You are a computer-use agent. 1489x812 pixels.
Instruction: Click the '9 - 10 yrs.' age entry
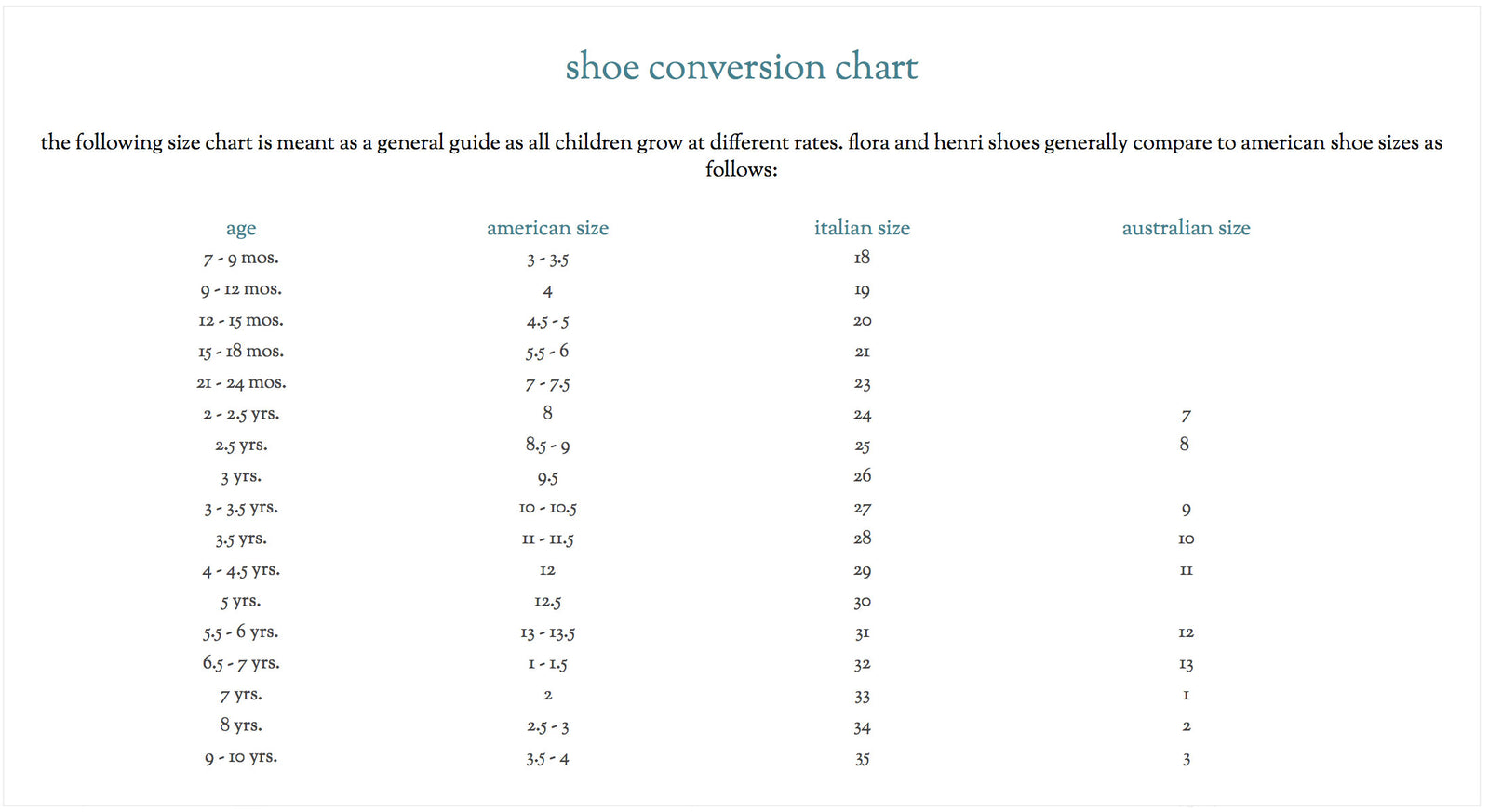point(241,758)
